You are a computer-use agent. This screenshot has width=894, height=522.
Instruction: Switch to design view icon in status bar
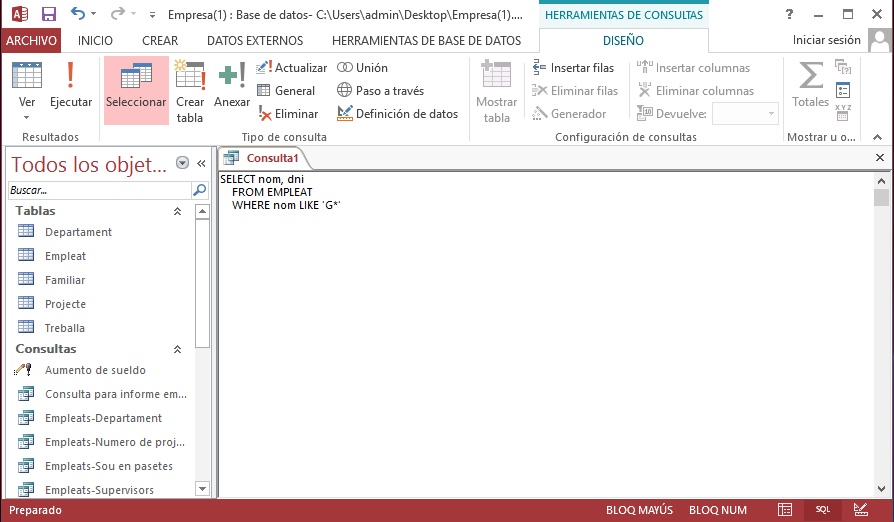point(860,510)
